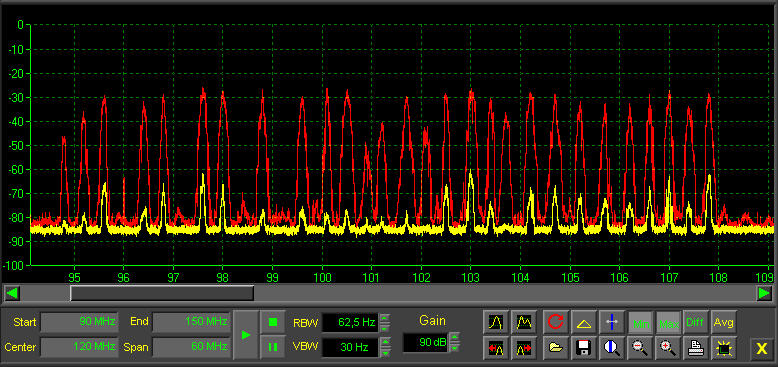Move marker to next peak left
The width and height of the screenshot is (778, 367).
(496, 349)
